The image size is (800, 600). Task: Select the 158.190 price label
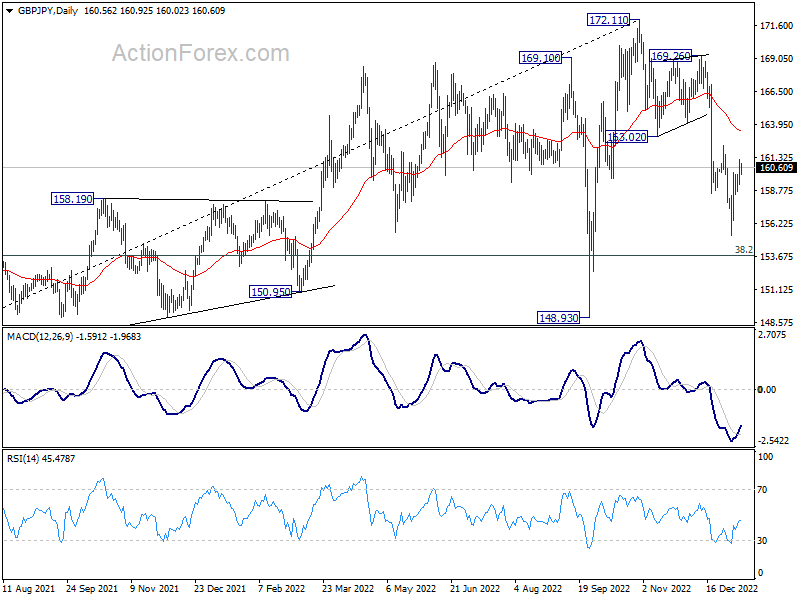coord(73,199)
